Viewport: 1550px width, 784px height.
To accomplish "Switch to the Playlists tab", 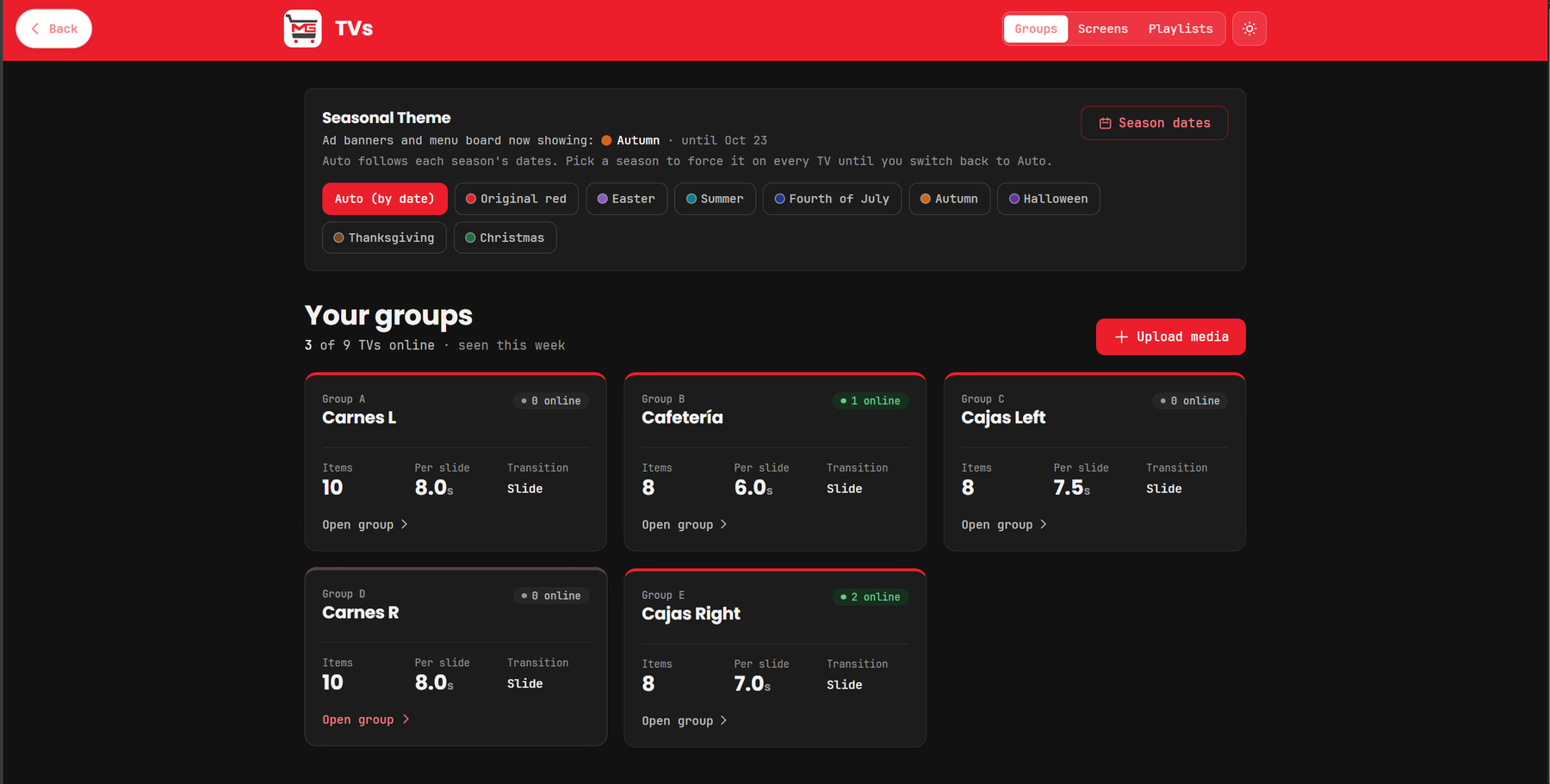I will coord(1181,28).
